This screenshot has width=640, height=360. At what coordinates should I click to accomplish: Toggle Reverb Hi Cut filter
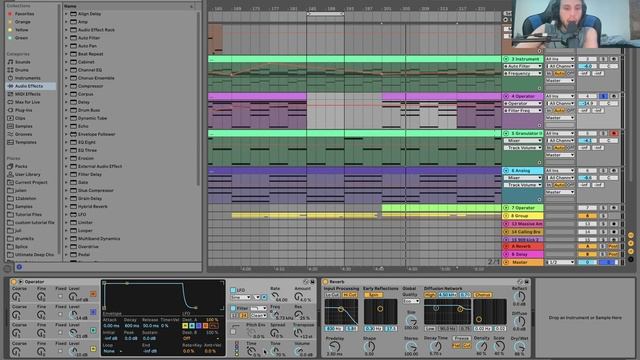click(350, 294)
